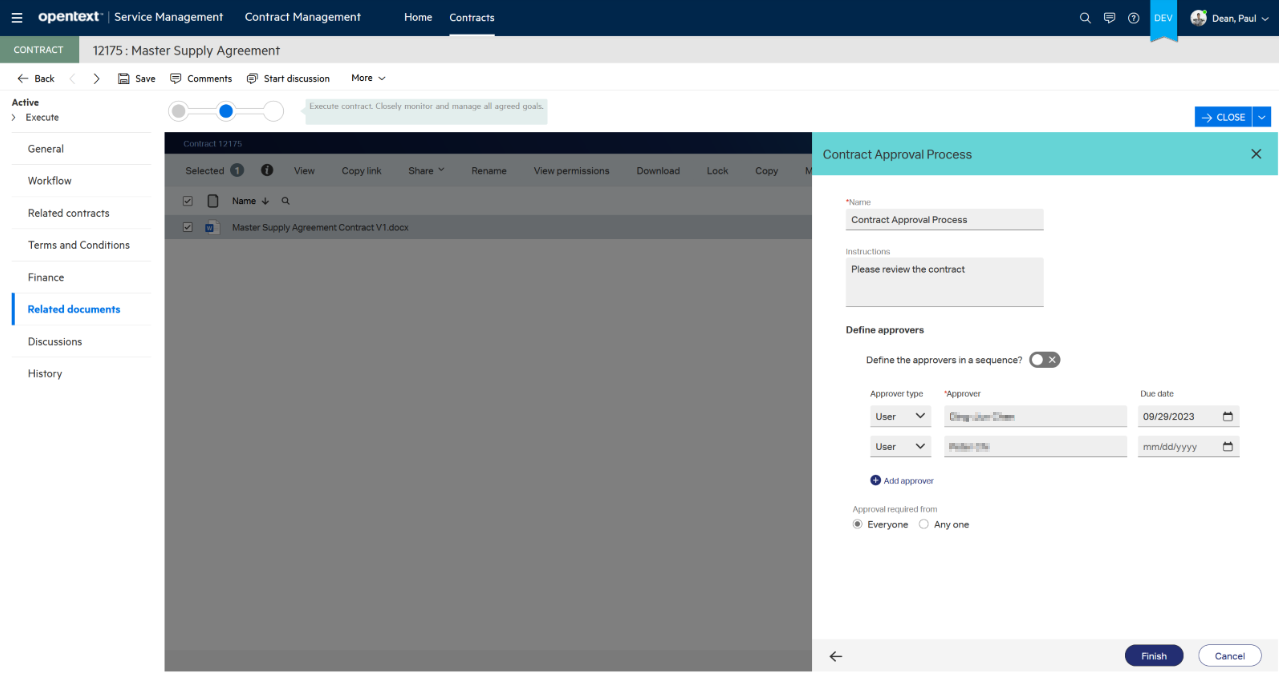This screenshot has height=674, width=1279.
Task: Open the help question mark icon
Action: (1133, 17)
